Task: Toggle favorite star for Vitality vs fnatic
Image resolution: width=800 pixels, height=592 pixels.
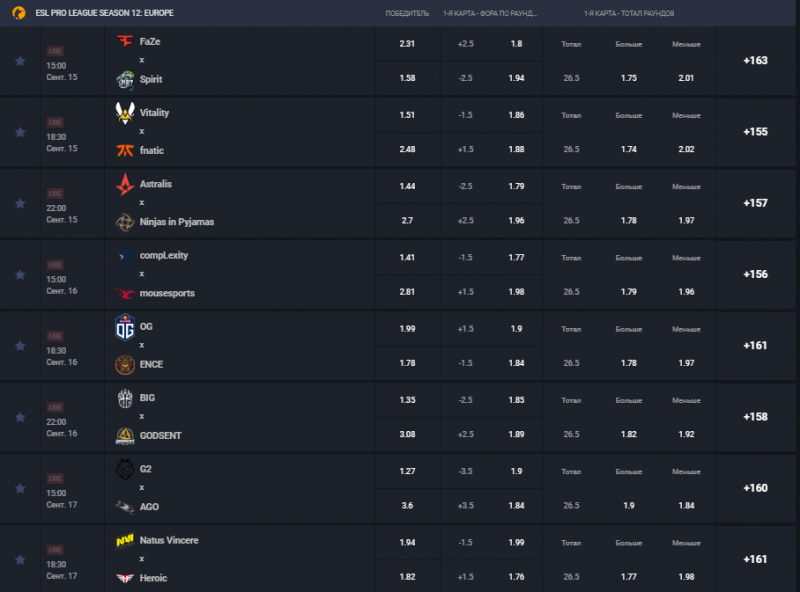Action: coord(20,133)
